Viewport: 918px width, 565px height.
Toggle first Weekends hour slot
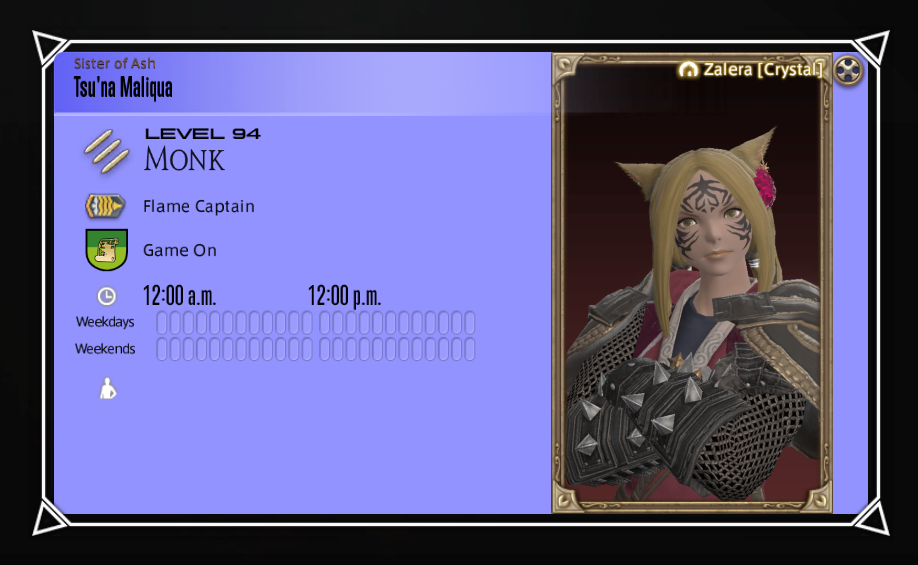(162, 350)
